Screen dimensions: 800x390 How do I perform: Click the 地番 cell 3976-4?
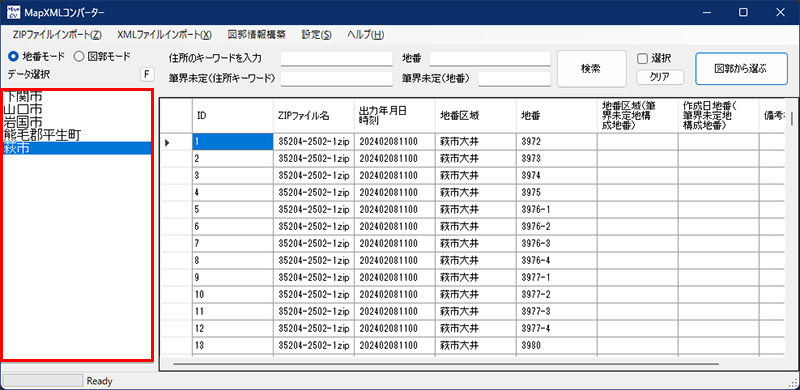click(x=557, y=260)
